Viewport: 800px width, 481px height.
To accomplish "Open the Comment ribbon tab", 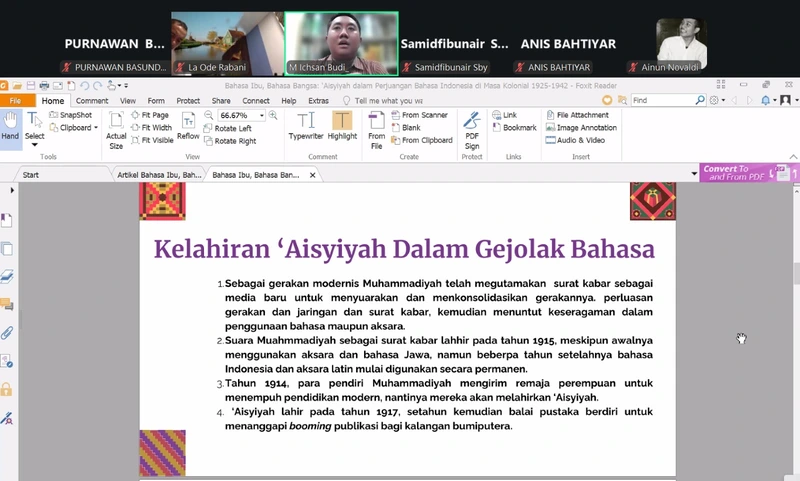I will (x=92, y=100).
